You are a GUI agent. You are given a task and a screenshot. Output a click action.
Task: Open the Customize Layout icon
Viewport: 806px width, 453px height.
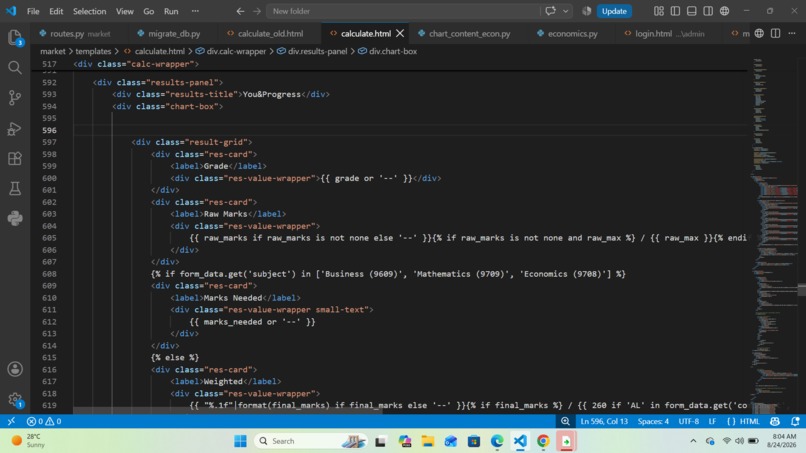click(x=658, y=11)
